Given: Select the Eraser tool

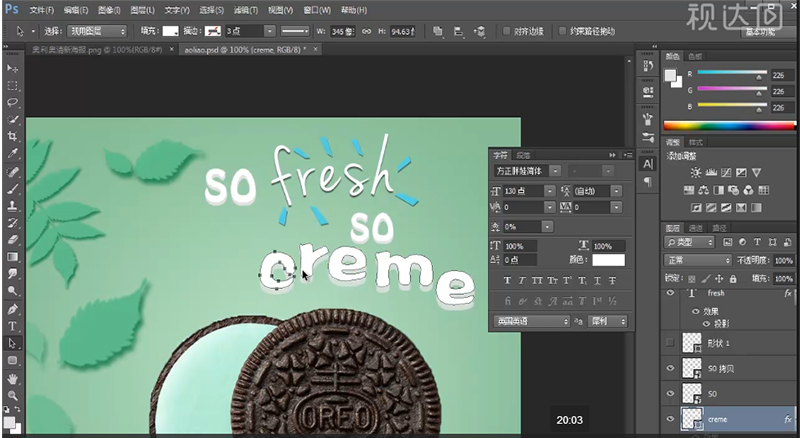Looking at the screenshot, I should pos(12,239).
